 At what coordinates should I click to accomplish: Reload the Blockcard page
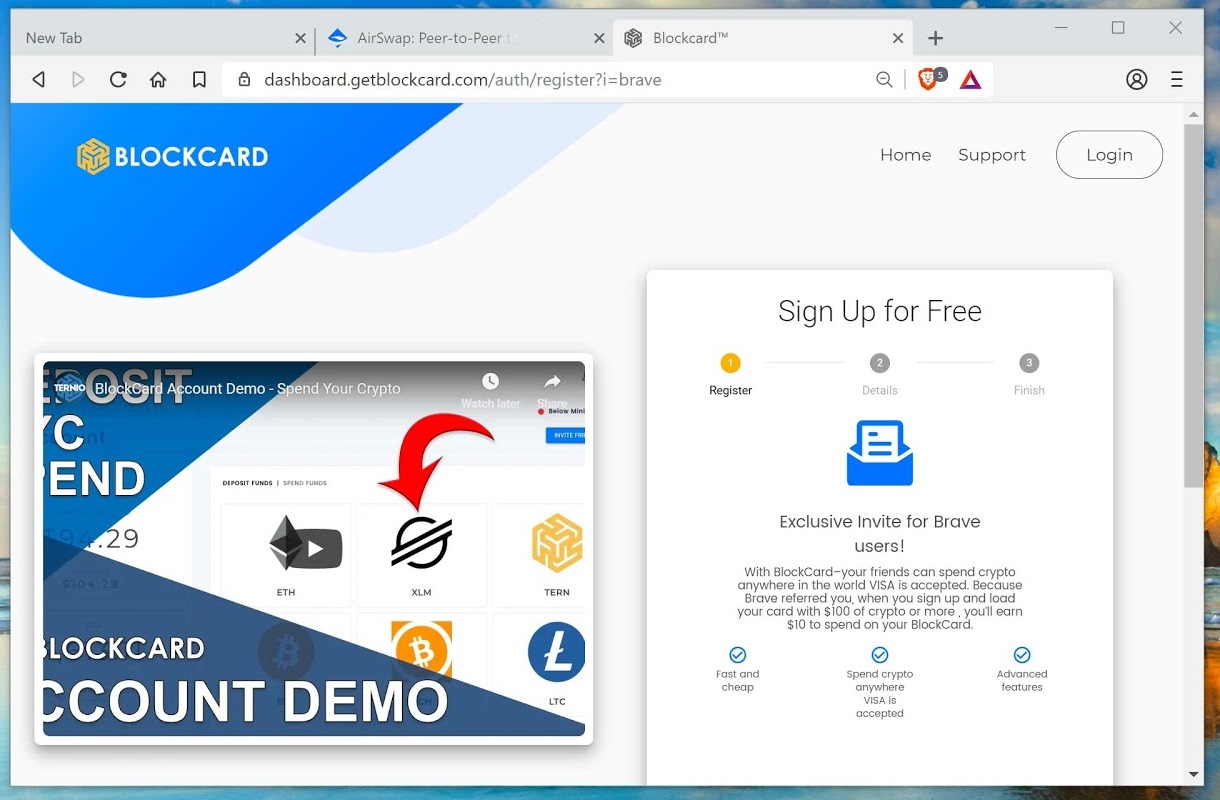tap(118, 80)
